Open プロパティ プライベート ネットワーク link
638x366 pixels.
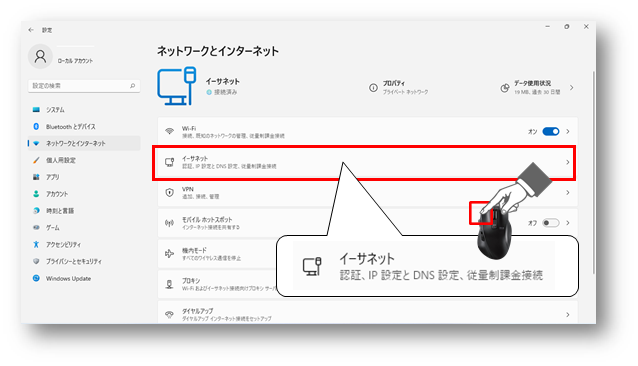click(398, 87)
